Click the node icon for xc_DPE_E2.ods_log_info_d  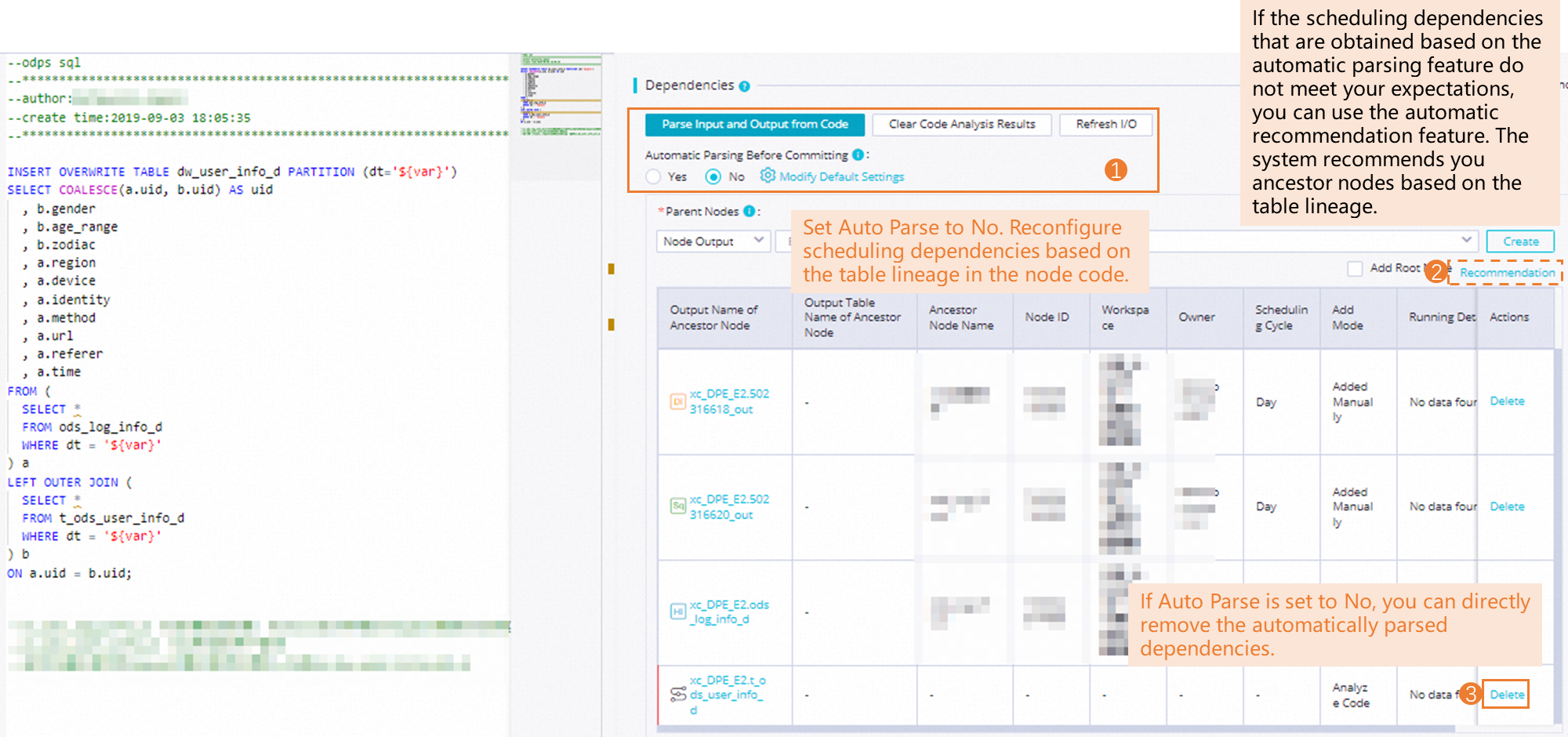[x=678, y=612]
